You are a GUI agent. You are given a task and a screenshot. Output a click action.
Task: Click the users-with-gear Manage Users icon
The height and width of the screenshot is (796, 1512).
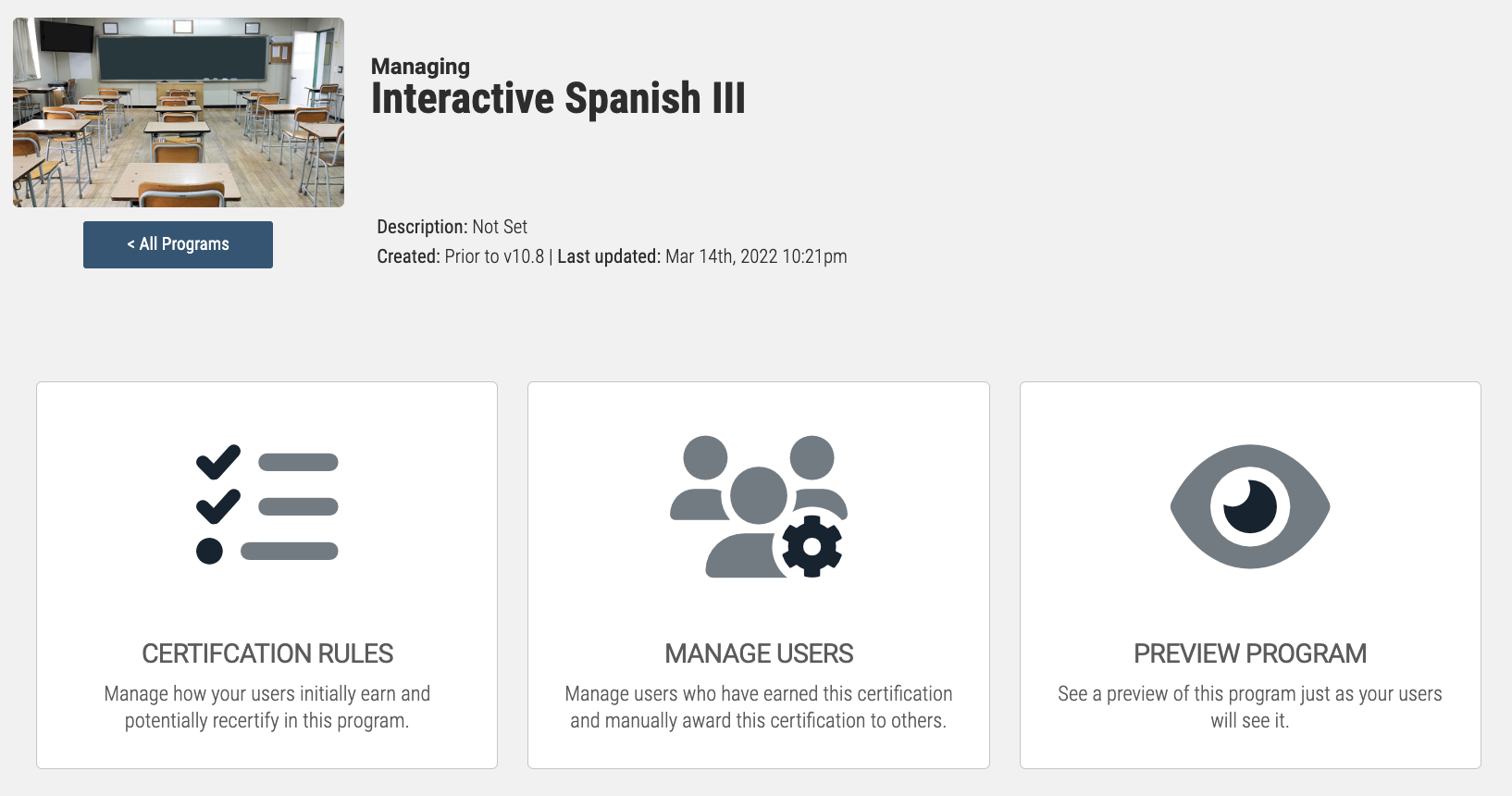click(x=759, y=506)
